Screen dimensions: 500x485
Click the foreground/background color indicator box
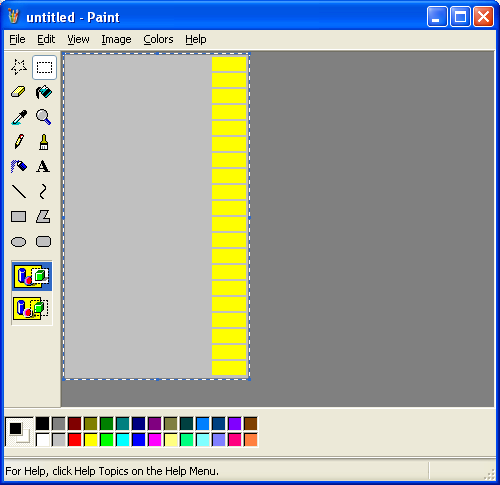point(19,432)
